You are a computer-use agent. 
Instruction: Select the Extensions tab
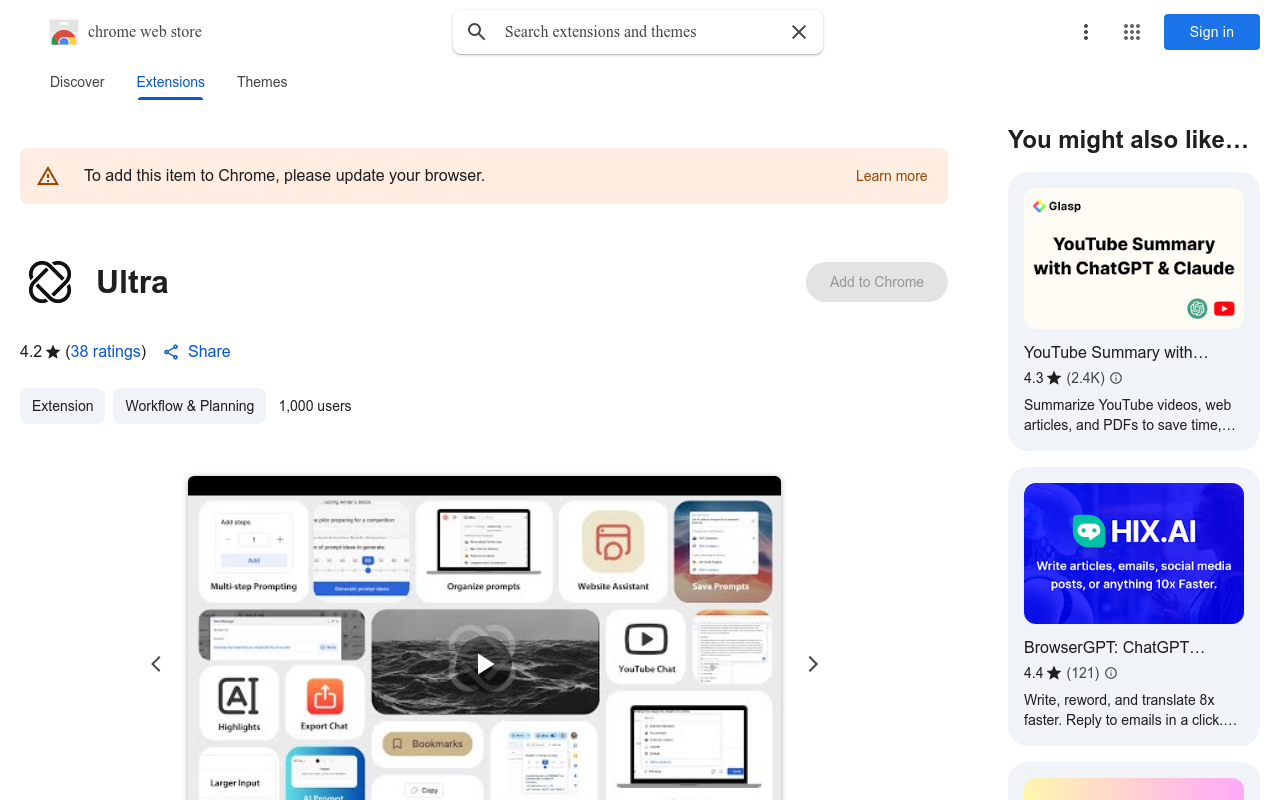pos(171,82)
